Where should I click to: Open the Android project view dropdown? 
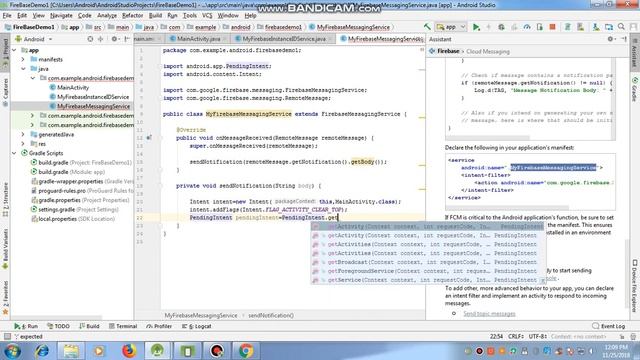34,39
